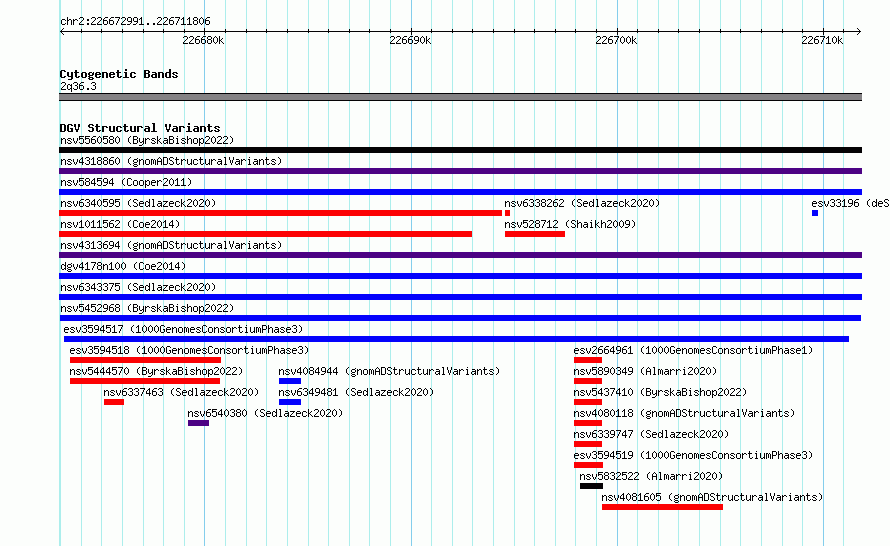Click the tiny red mark under nsv6338262

(x=507, y=213)
